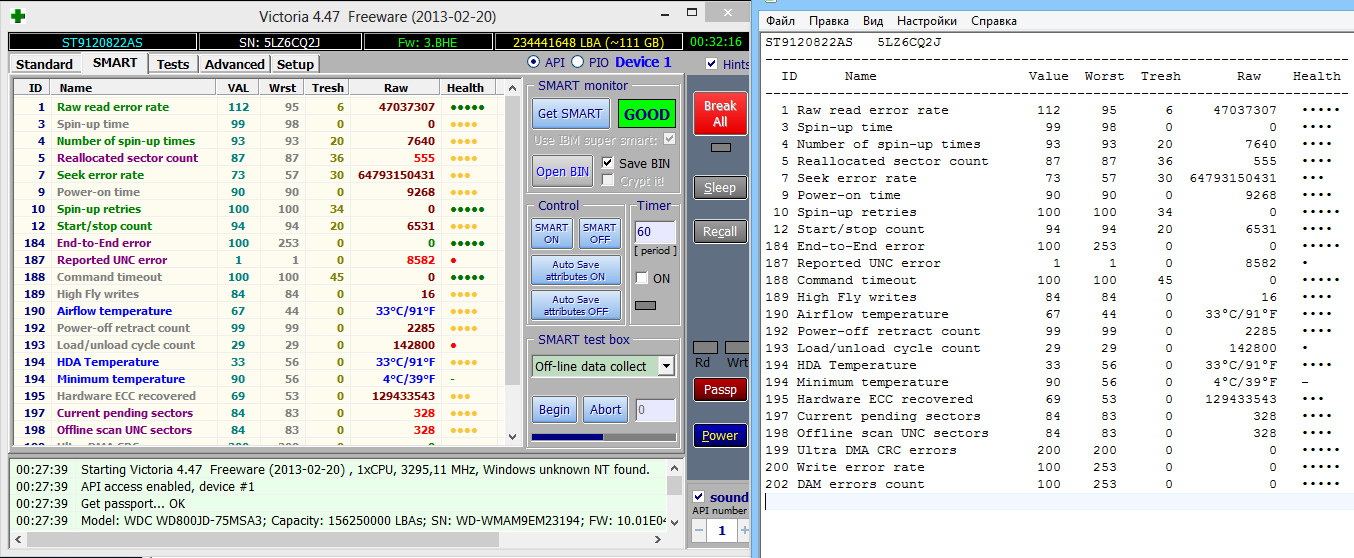Viewport: 1354px width, 558px height.
Task: Click Auto Save attributes OFF button
Action: coord(576,305)
